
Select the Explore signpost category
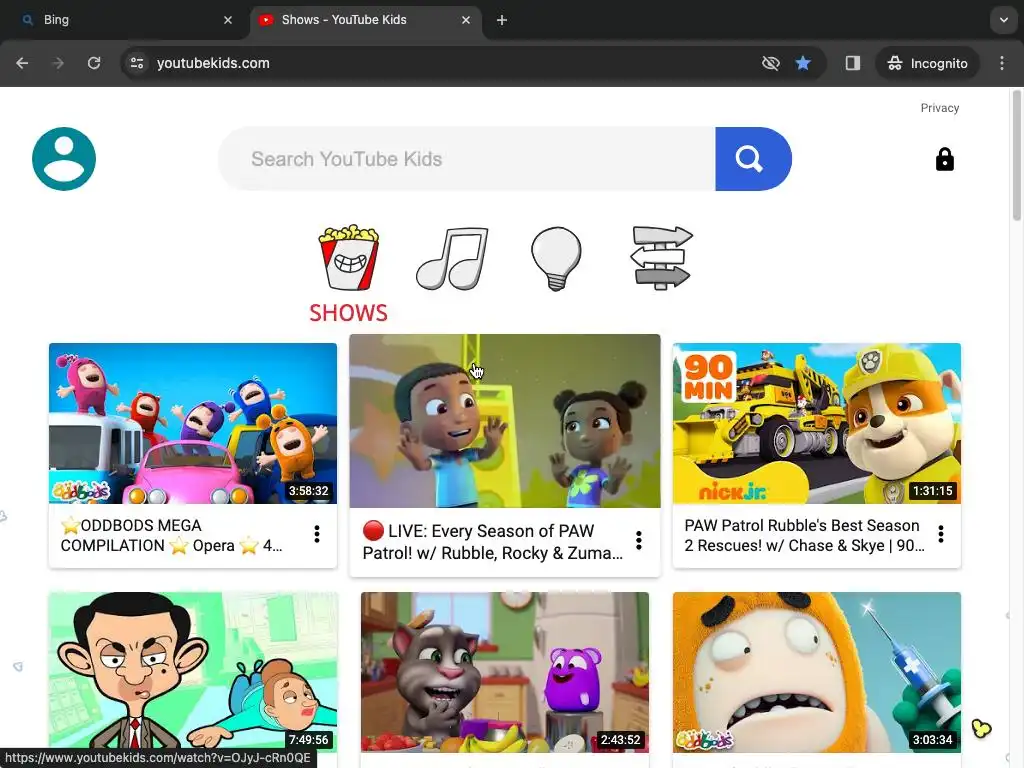point(662,257)
